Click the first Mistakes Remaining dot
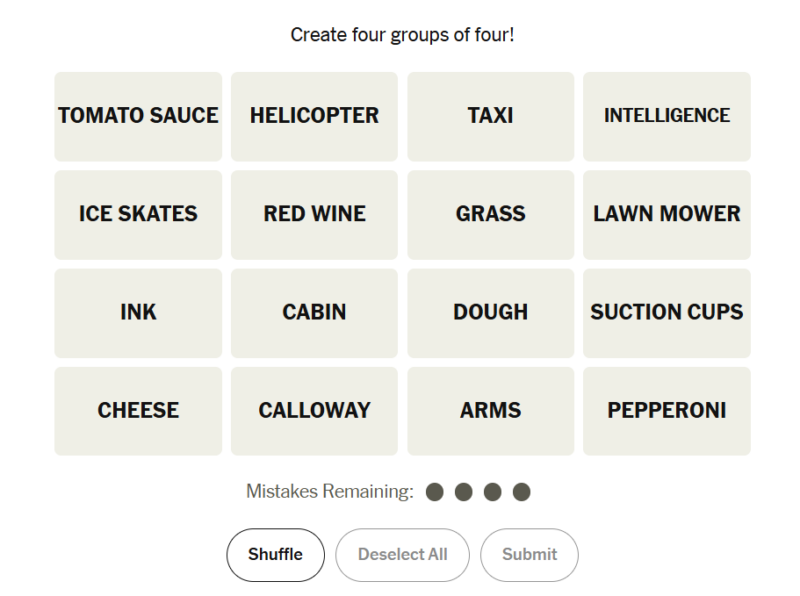This screenshot has width=800, height=596. click(434, 492)
